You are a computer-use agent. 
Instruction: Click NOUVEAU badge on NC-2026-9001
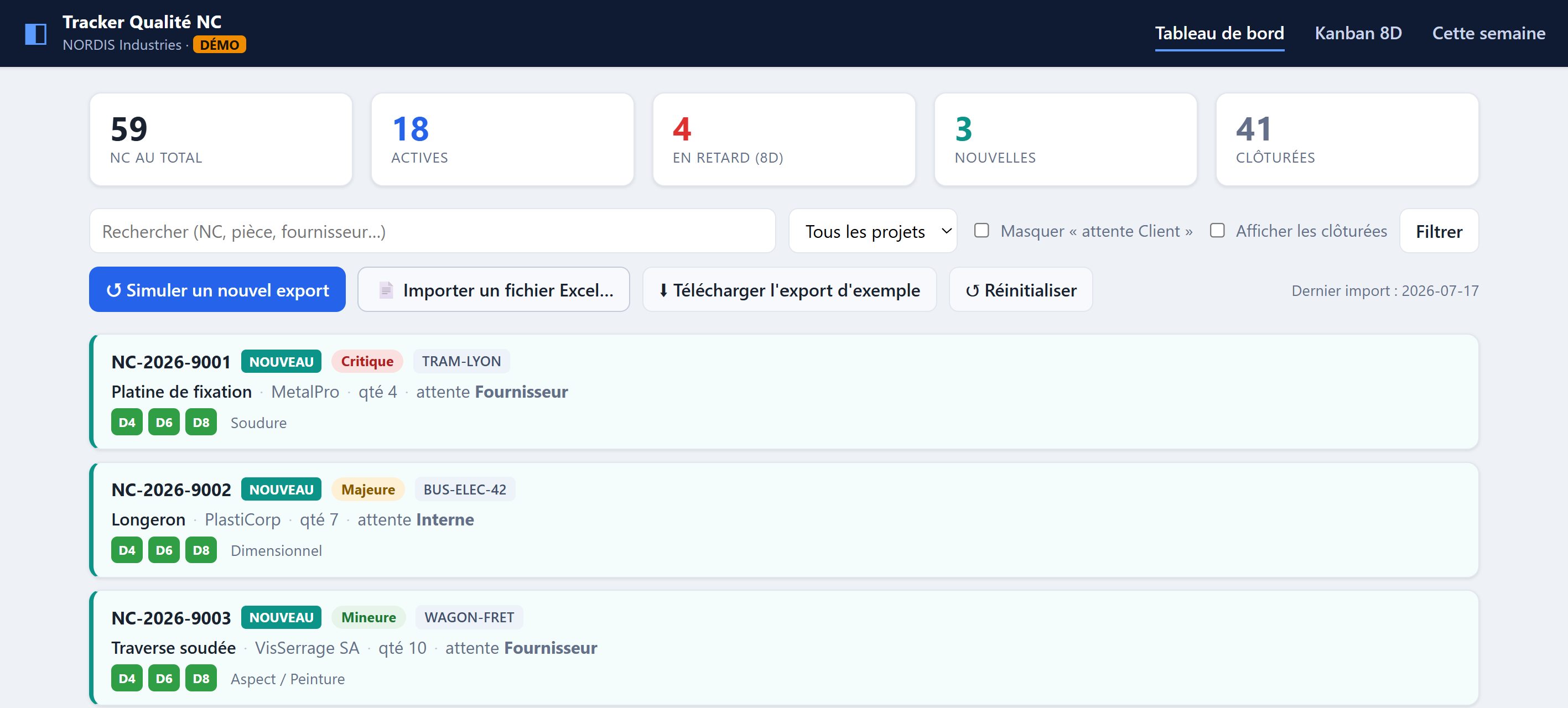click(x=281, y=362)
